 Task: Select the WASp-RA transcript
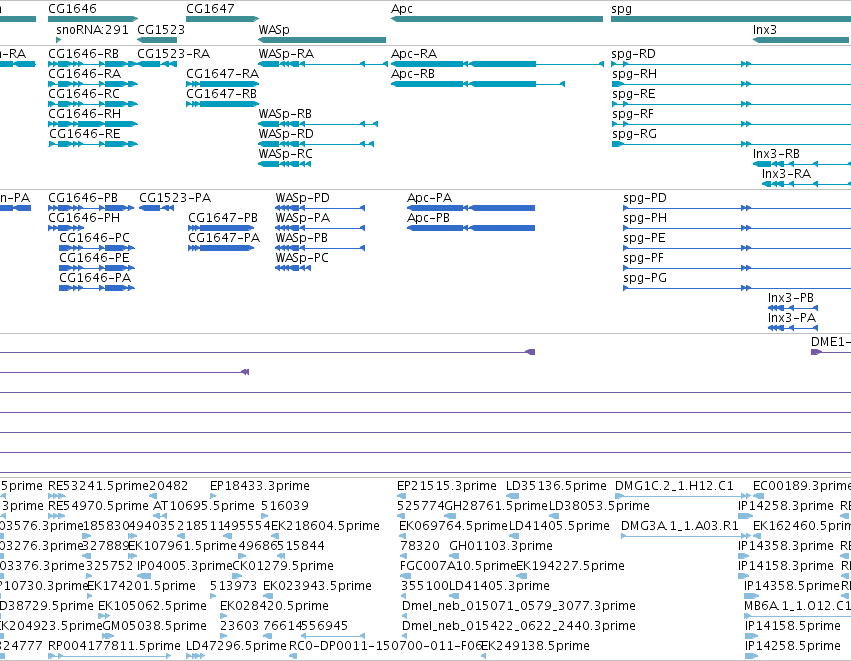coord(322,64)
